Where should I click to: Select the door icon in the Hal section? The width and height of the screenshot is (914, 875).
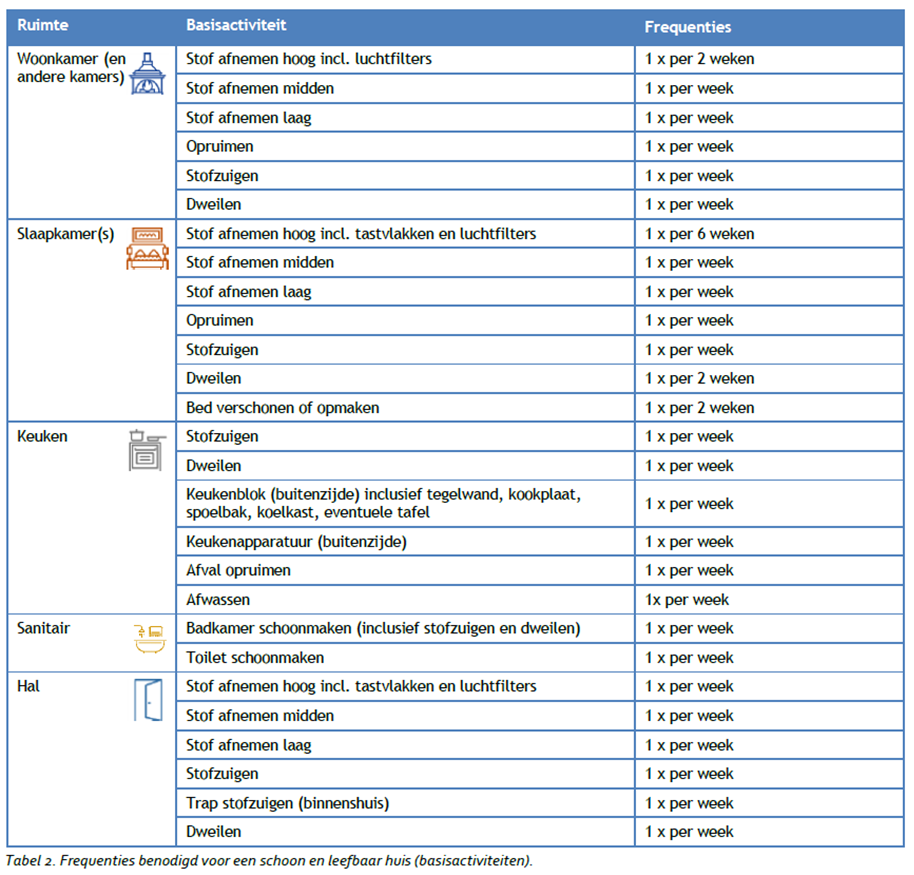[148, 699]
